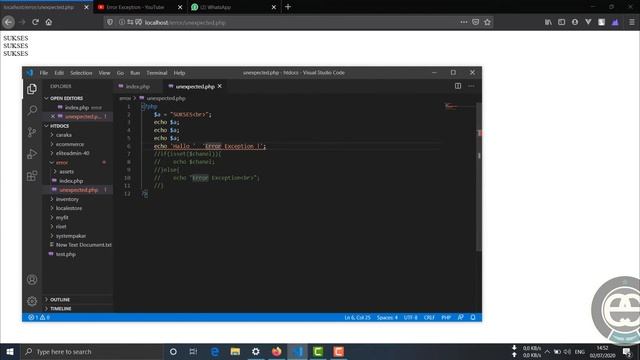Open the Source Control view in VS Code
640x360 pixels.
[32, 132]
